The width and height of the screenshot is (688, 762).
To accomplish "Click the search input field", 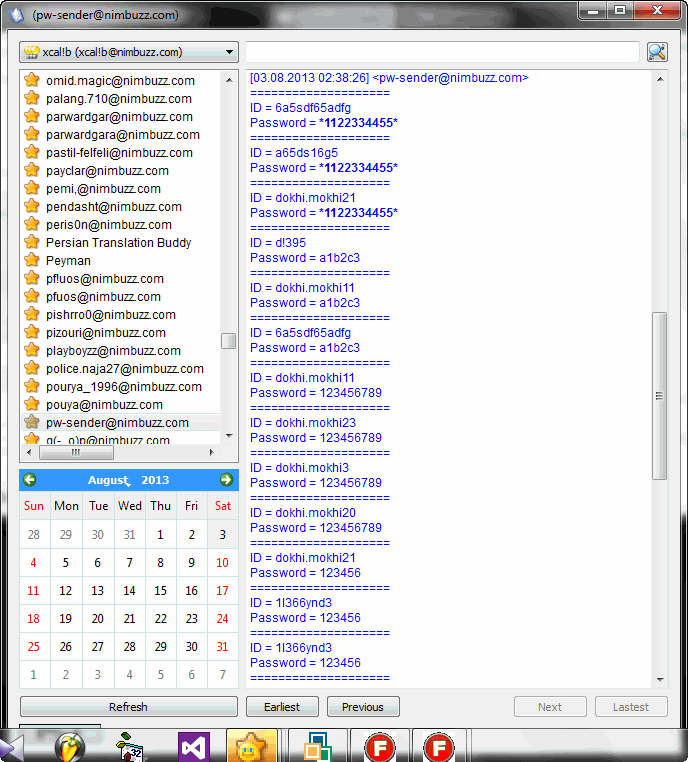I will pos(442,52).
